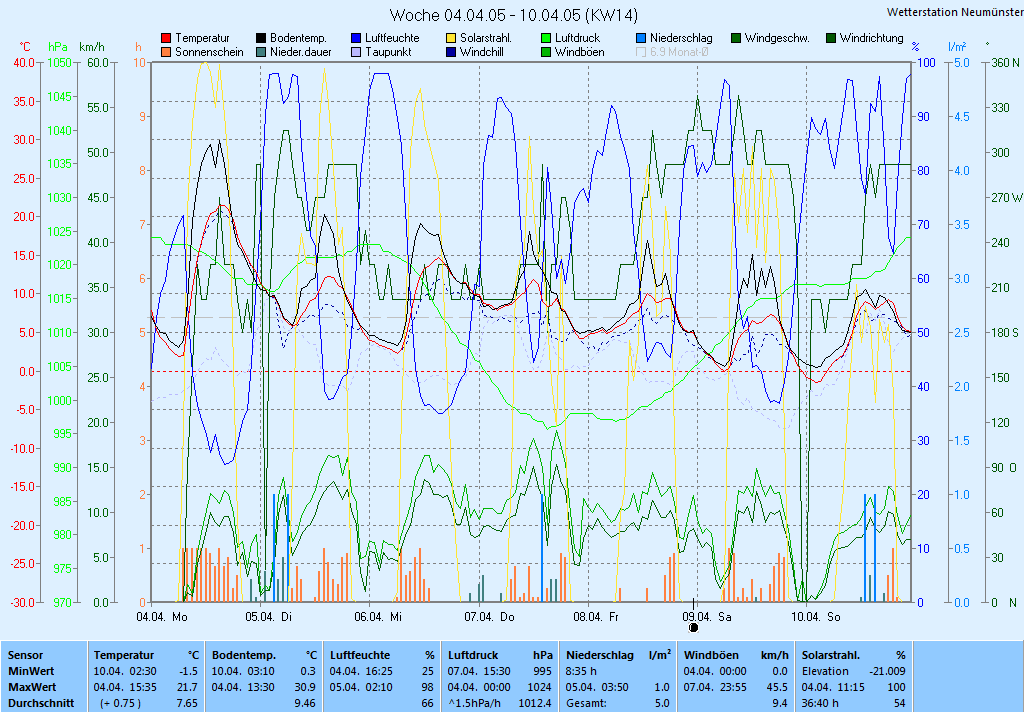The height and width of the screenshot is (712, 1024).
Task: Click the Wetterstation Neumünster title text
Action: pyautogui.click(x=952, y=12)
